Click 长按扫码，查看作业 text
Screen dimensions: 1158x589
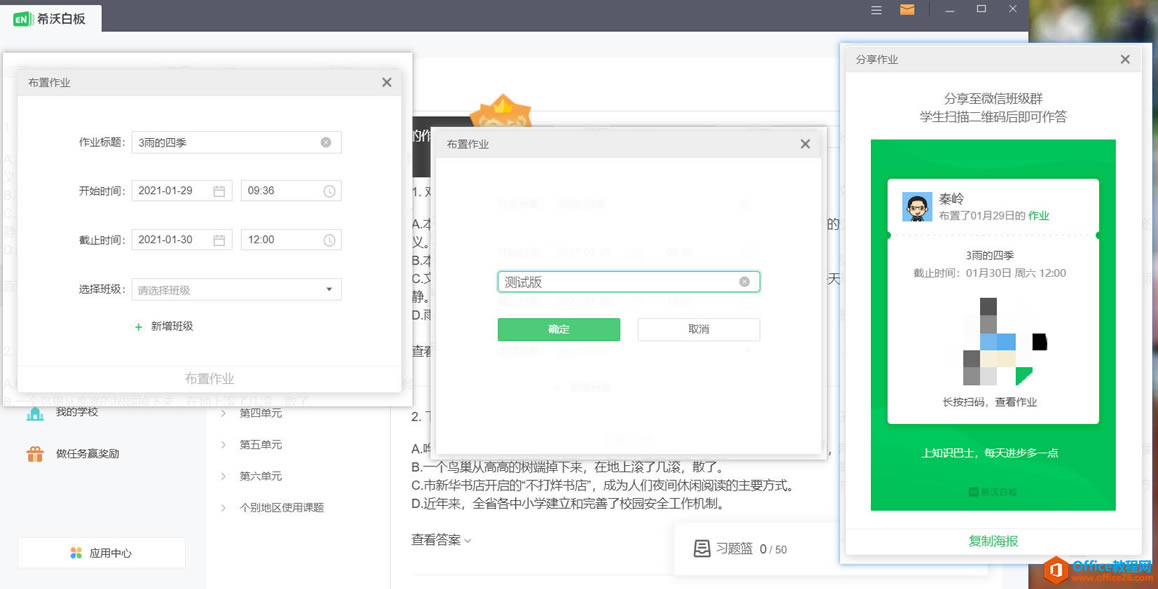[x=990, y=402]
